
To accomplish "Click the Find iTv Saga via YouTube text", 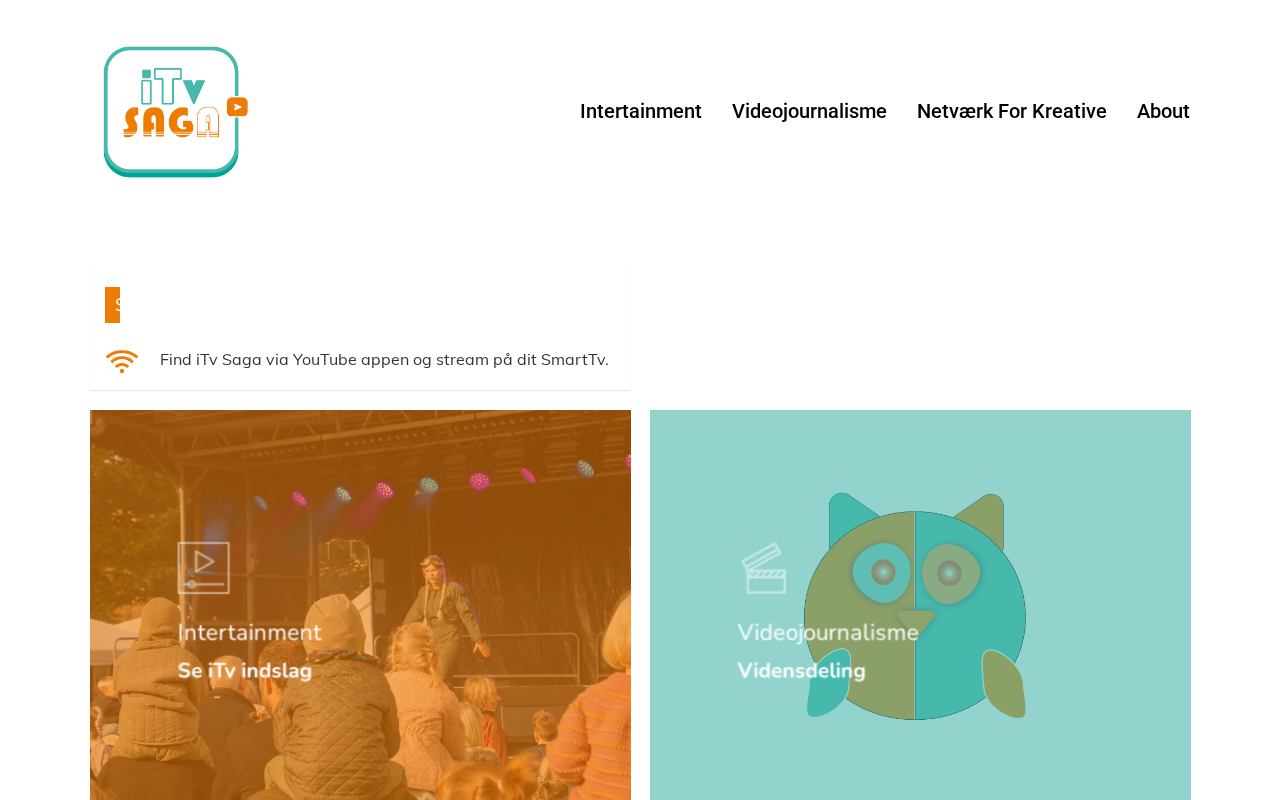I will 384,360.
